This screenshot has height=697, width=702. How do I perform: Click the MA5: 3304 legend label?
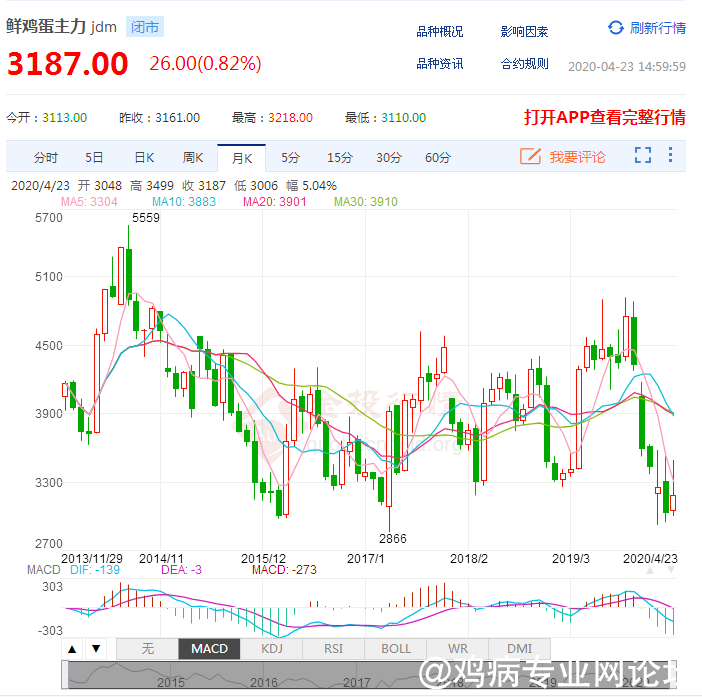(89, 202)
